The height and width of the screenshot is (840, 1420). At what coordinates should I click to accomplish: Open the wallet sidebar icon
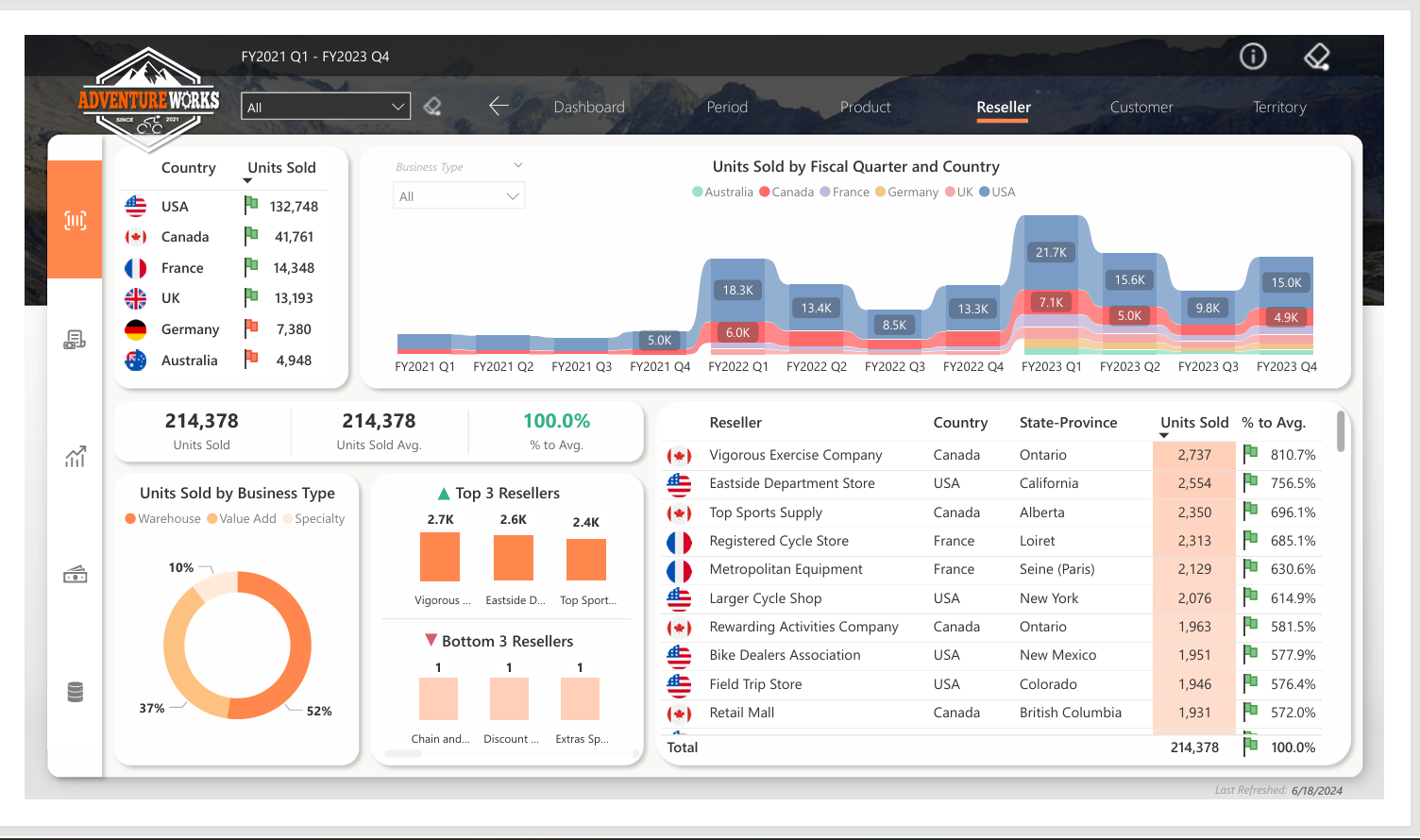[x=76, y=575]
